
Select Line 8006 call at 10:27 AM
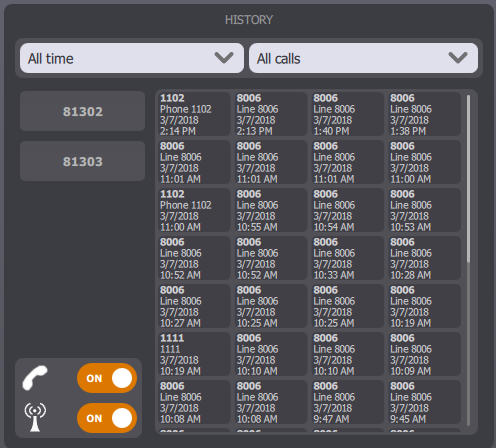point(194,306)
